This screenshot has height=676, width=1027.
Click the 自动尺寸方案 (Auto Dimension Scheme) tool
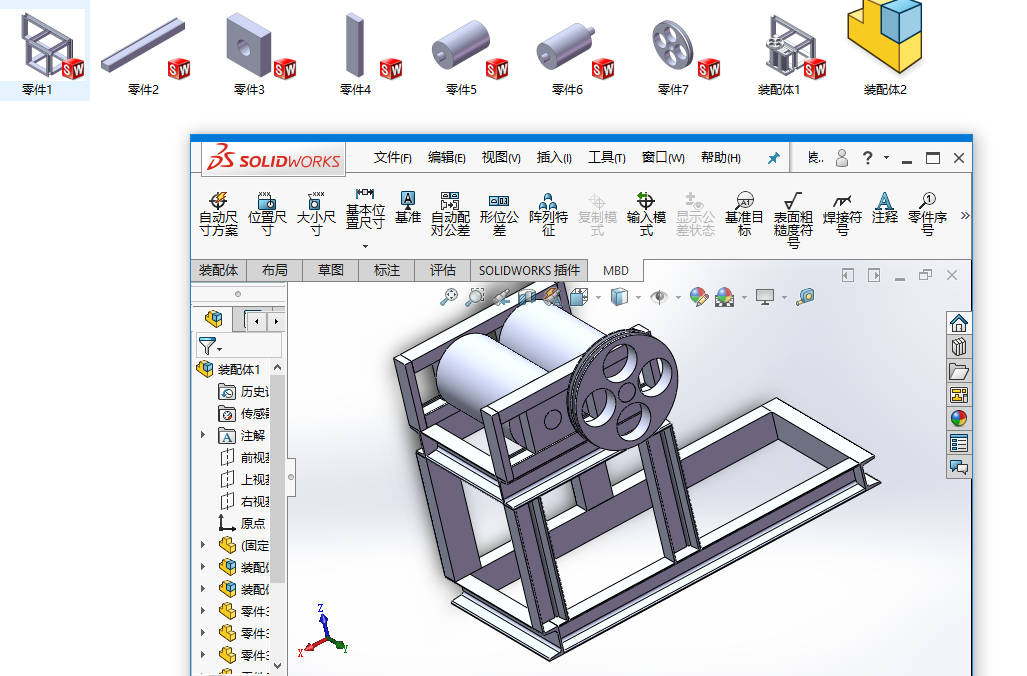218,214
